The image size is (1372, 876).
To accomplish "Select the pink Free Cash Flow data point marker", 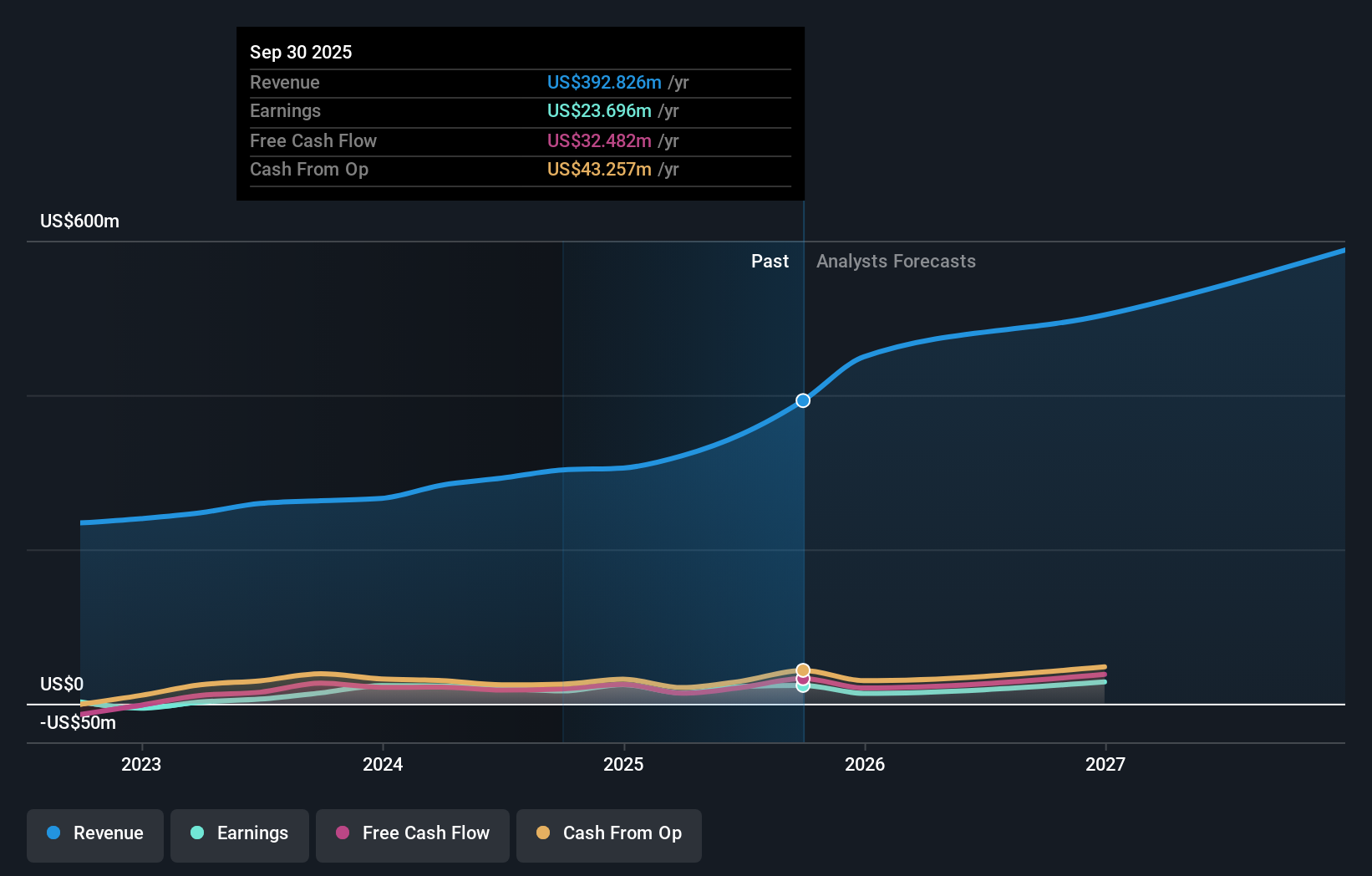I will [x=802, y=680].
